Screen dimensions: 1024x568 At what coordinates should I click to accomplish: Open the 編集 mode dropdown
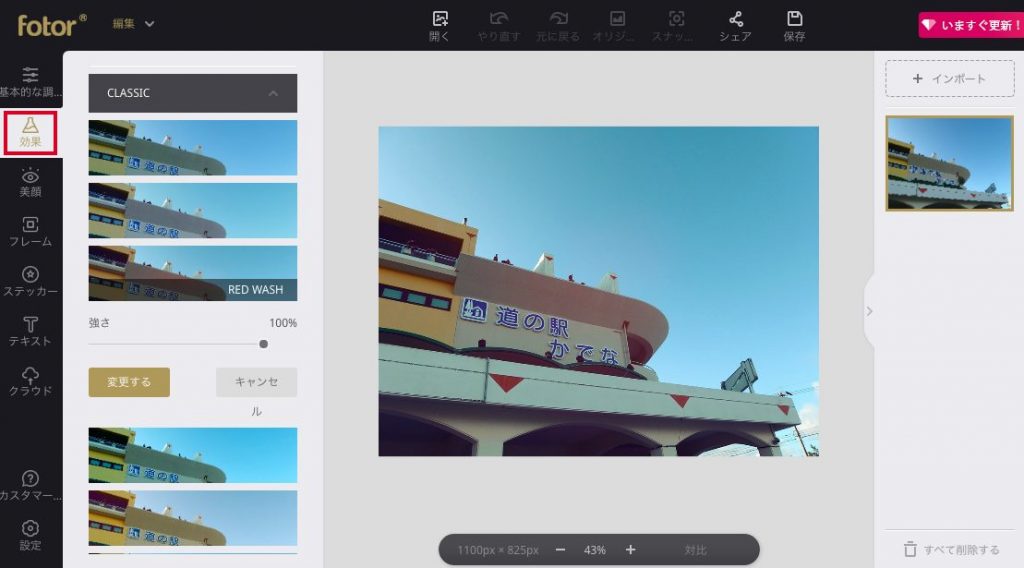coord(133,24)
